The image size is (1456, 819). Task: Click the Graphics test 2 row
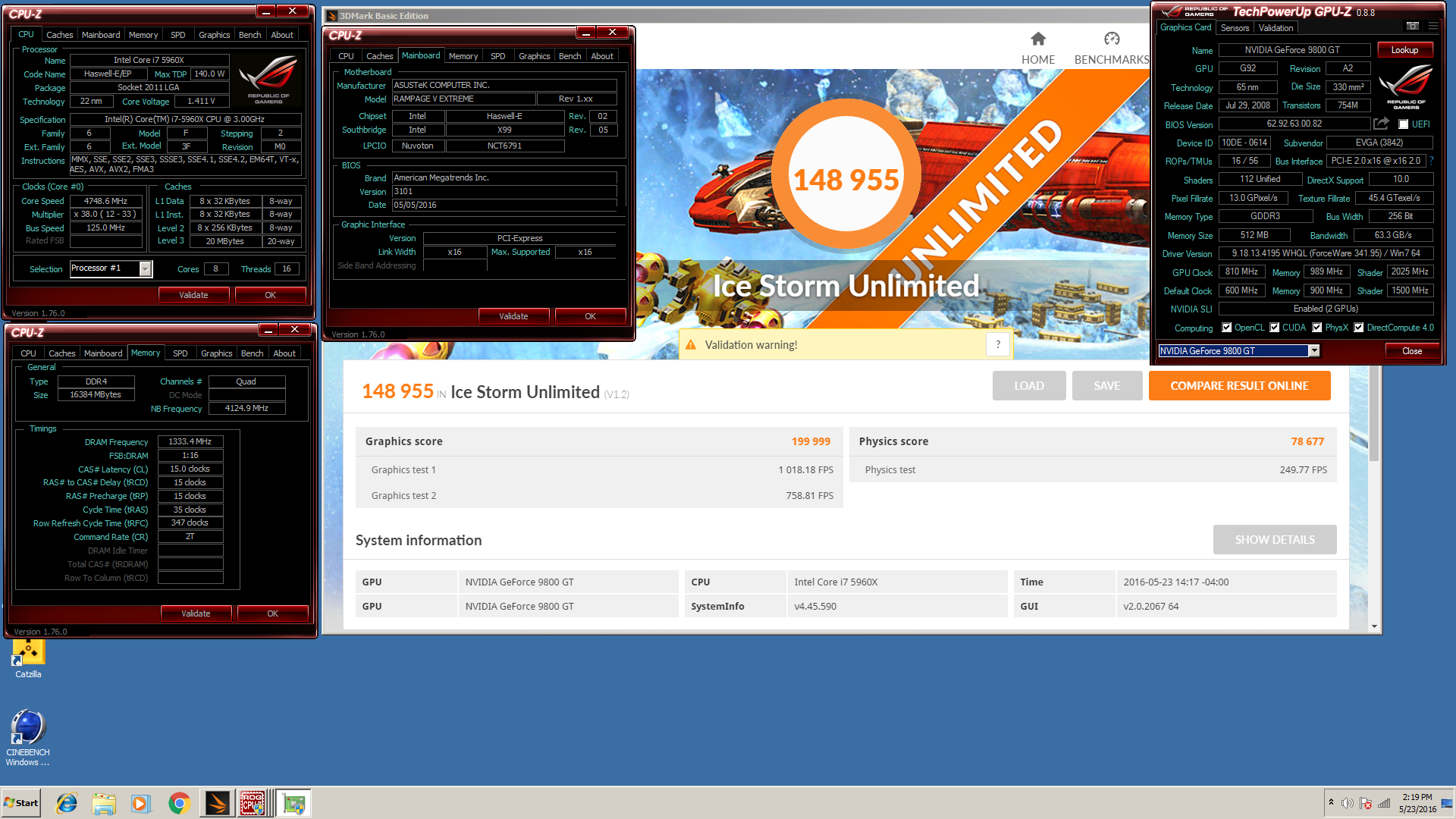coord(599,495)
